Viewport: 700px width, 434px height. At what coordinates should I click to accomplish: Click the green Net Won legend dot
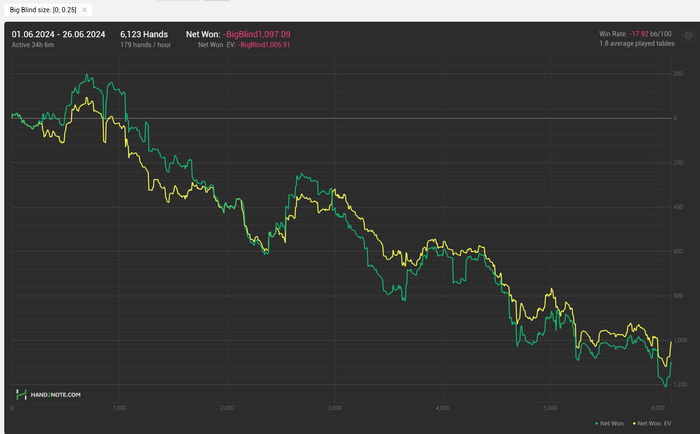click(597, 424)
